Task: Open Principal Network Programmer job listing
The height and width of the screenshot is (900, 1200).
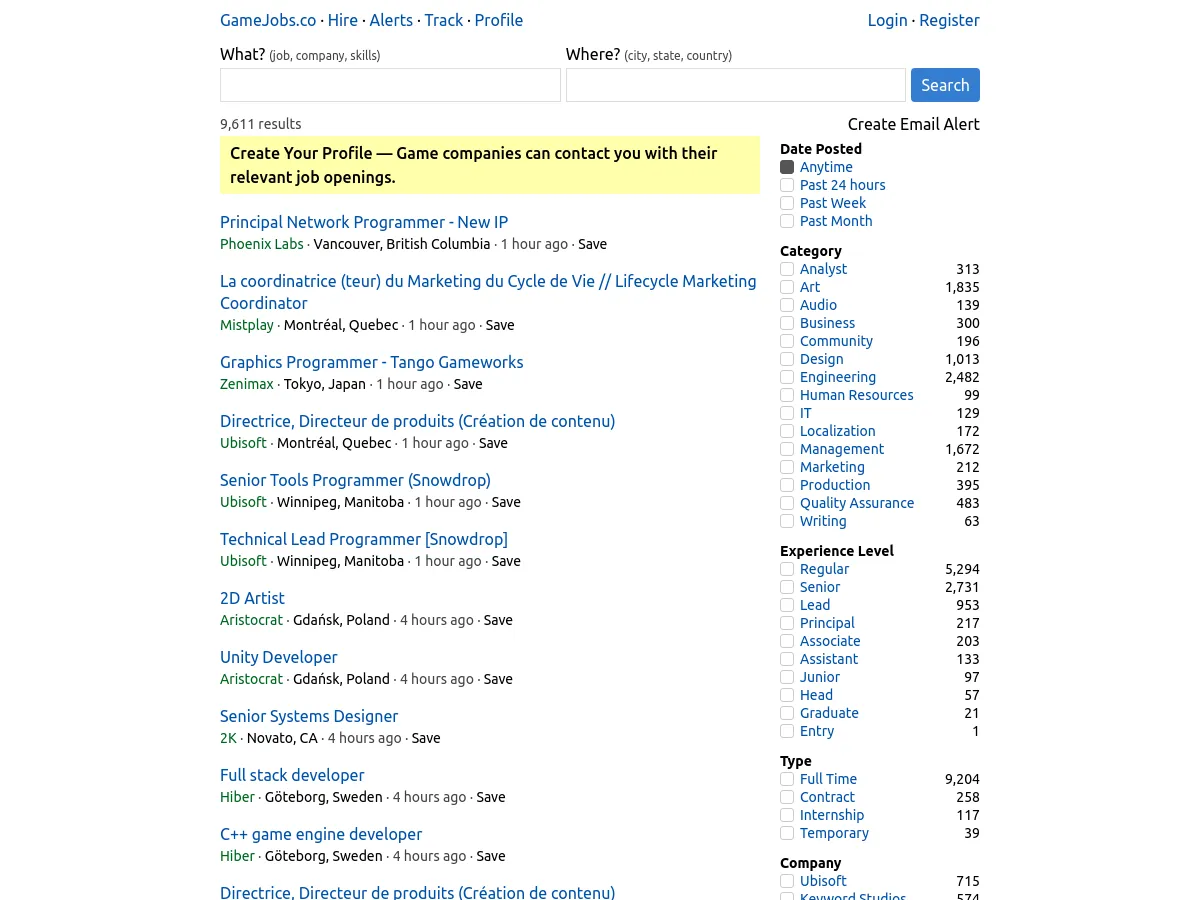Action: click(364, 222)
